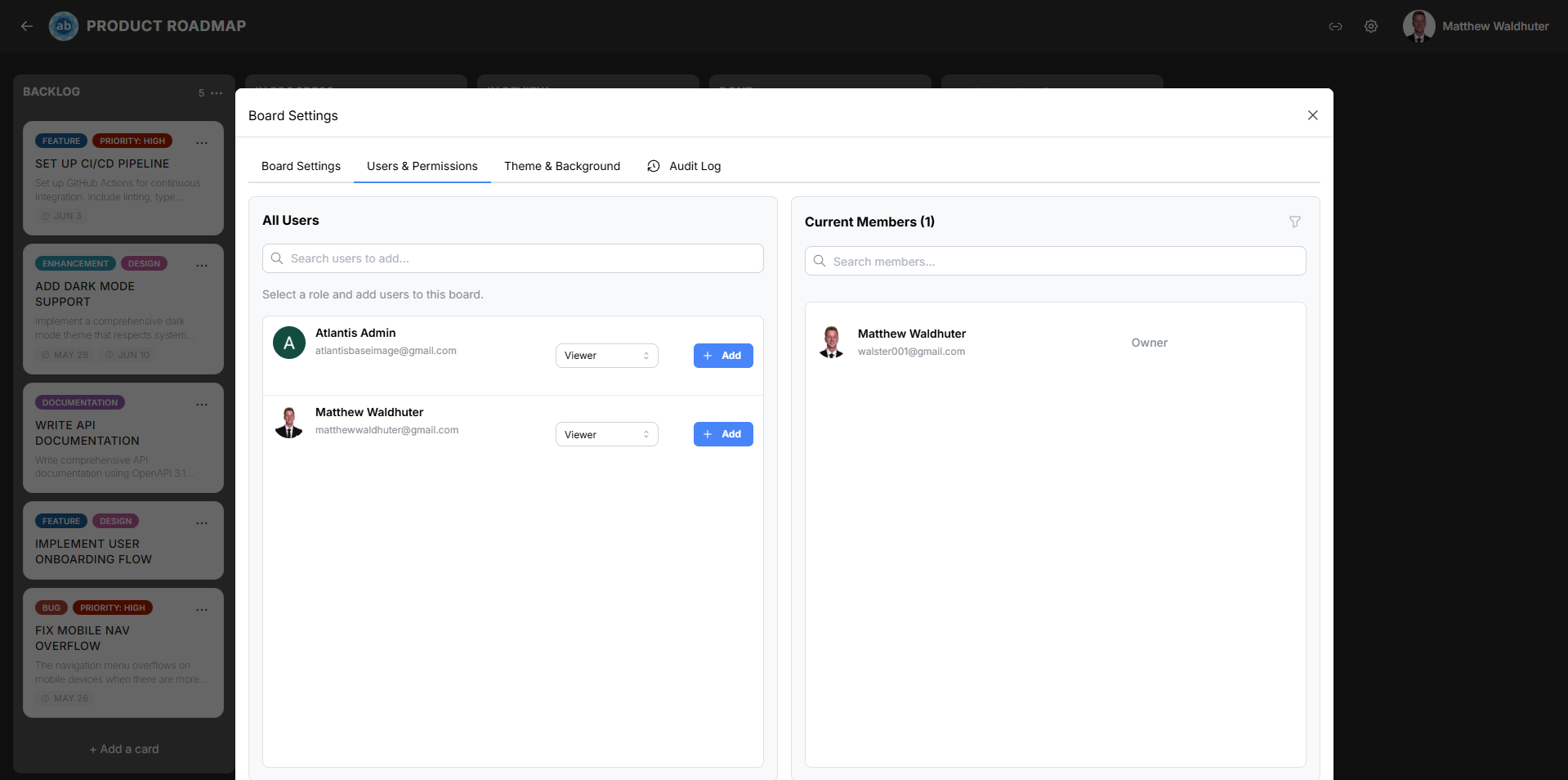1568x780 pixels.
Task: Click the Matthew Waldhuter username in header
Action: [x=1495, y=26]
